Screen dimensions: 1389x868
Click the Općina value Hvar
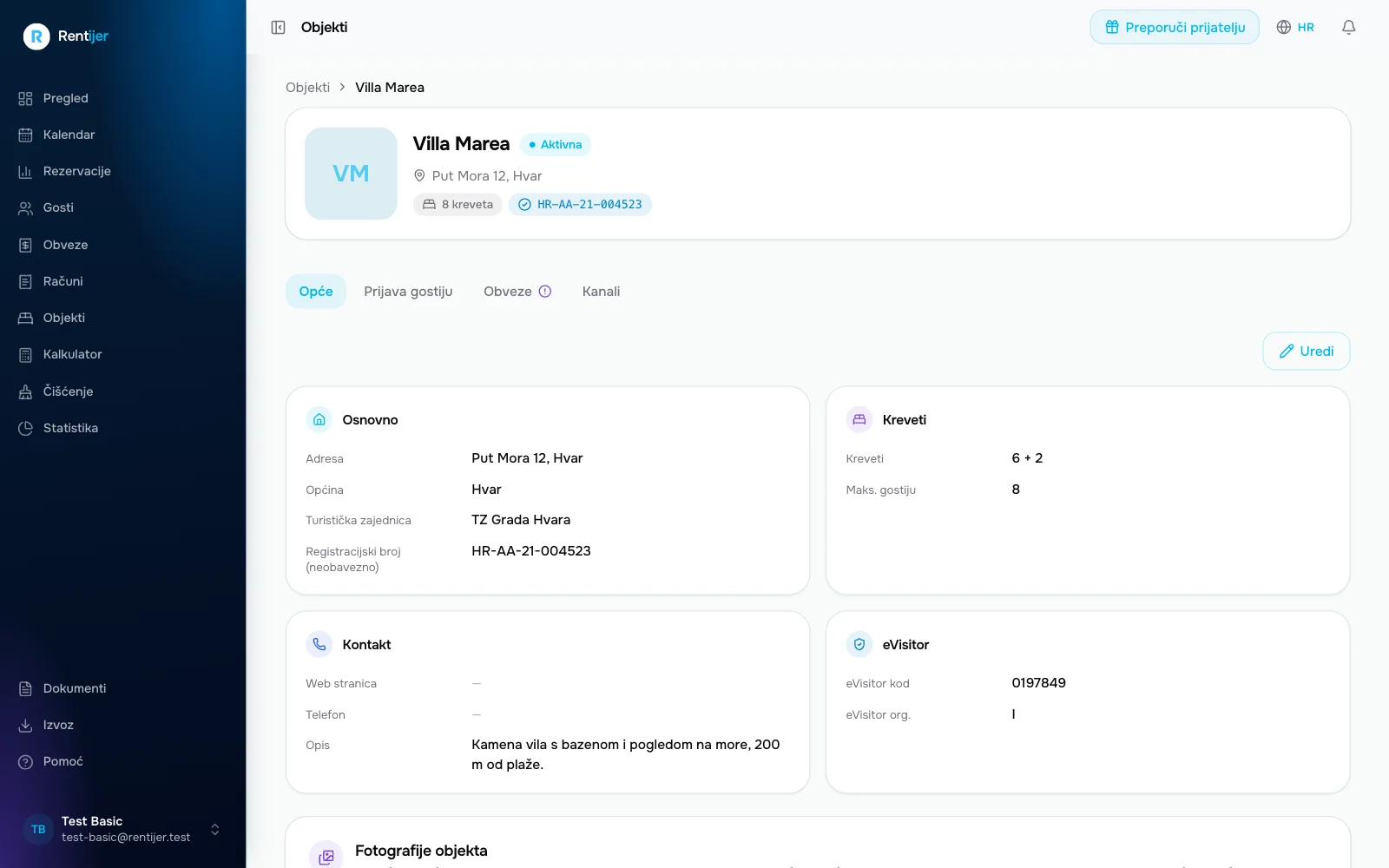486,490
